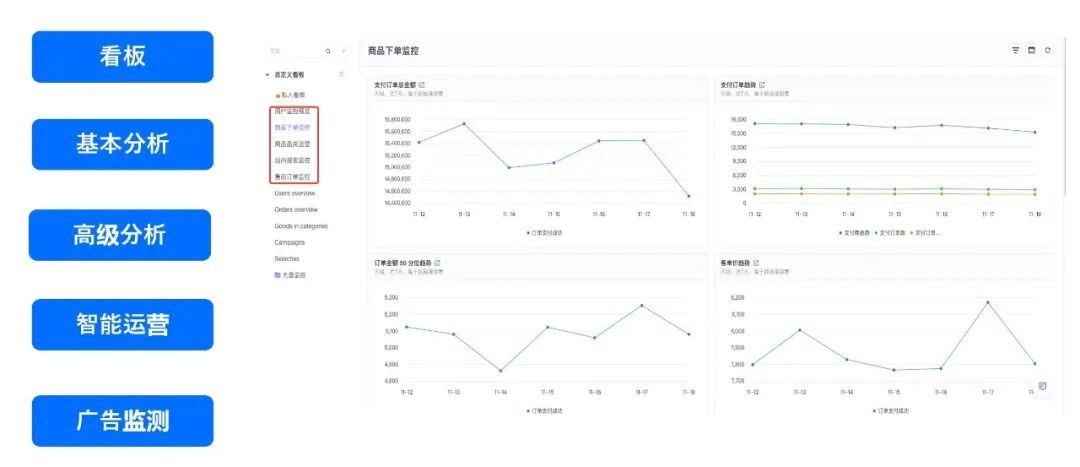
Task: Click 商品下单监控 page heading
Action: point(393,50)
